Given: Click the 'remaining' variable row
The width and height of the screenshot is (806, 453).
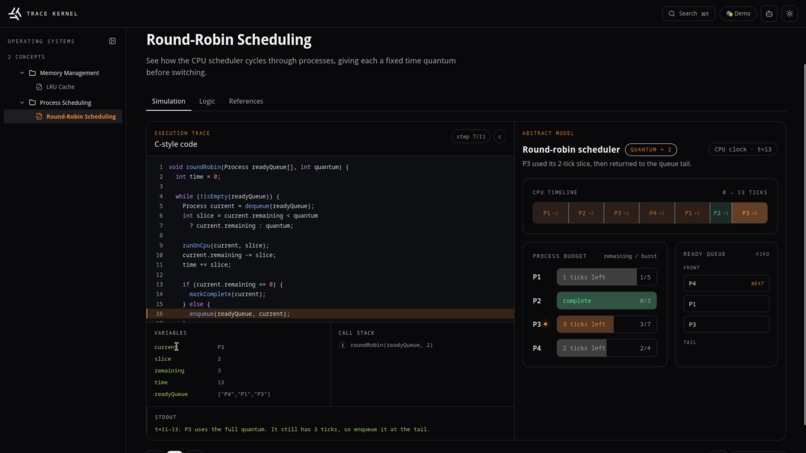Looking at the screenshot, I should click(238, 371).
